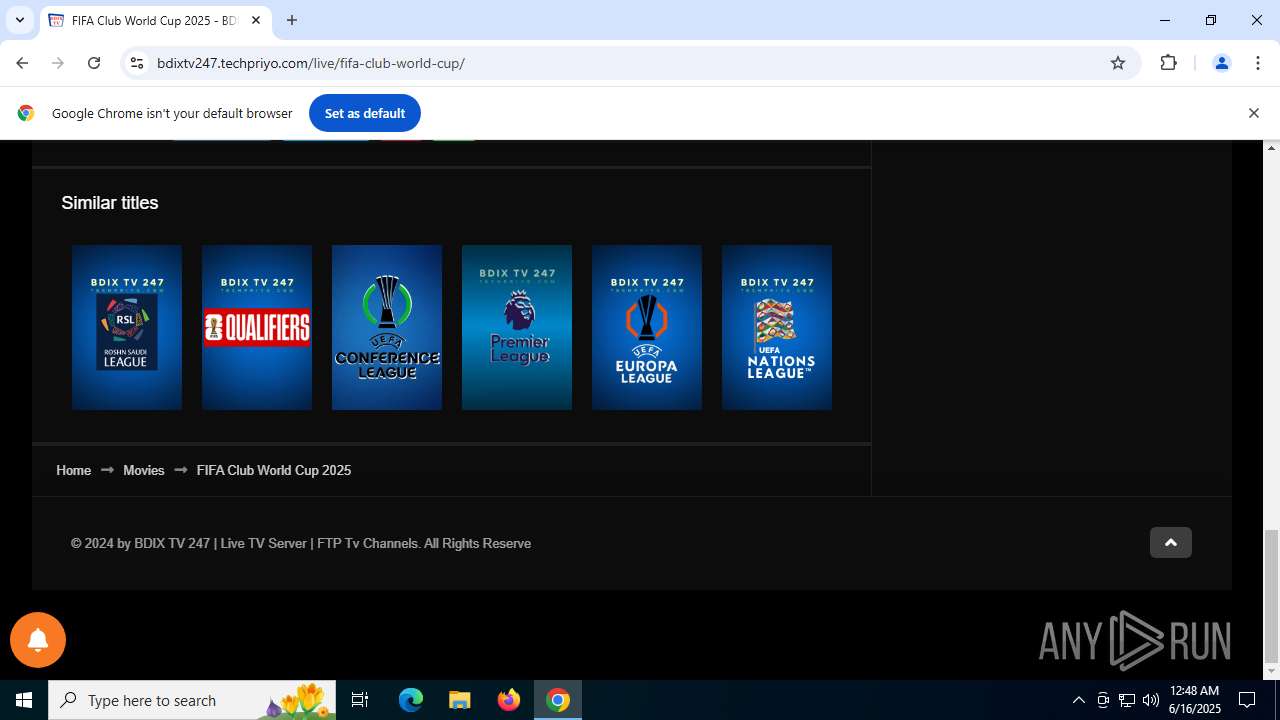The width and height of the screenshot is (1280, 720).
Task: Bookmark this page with star icon
Action: pyautogui.click(x=1118, y=63)
